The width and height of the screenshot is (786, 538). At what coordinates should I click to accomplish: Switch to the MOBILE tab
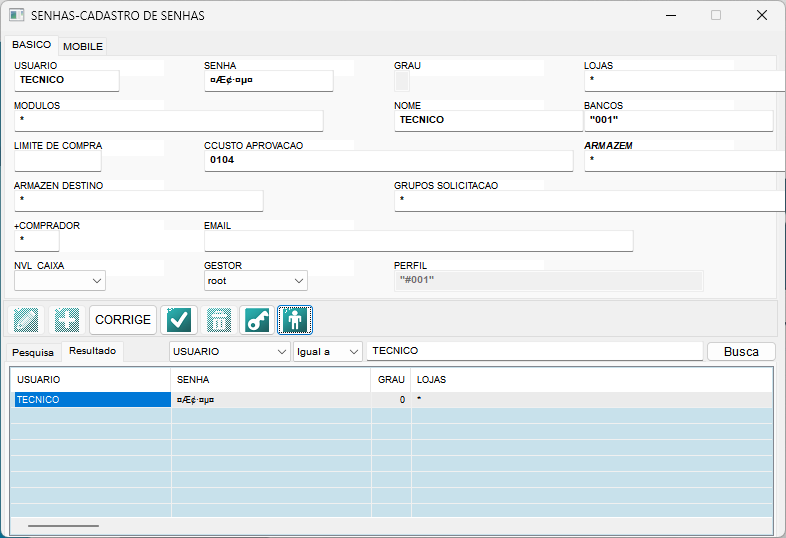click(83, 46)
